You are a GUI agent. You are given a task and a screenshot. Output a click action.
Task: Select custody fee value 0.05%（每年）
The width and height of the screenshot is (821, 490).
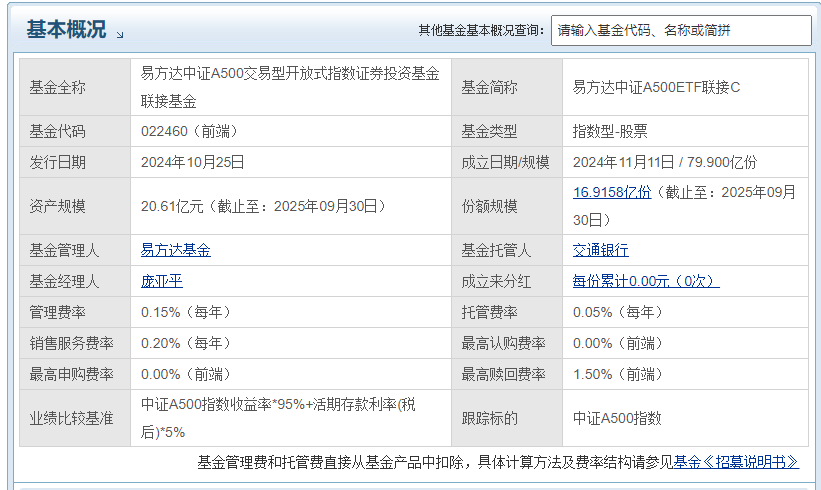618,313
